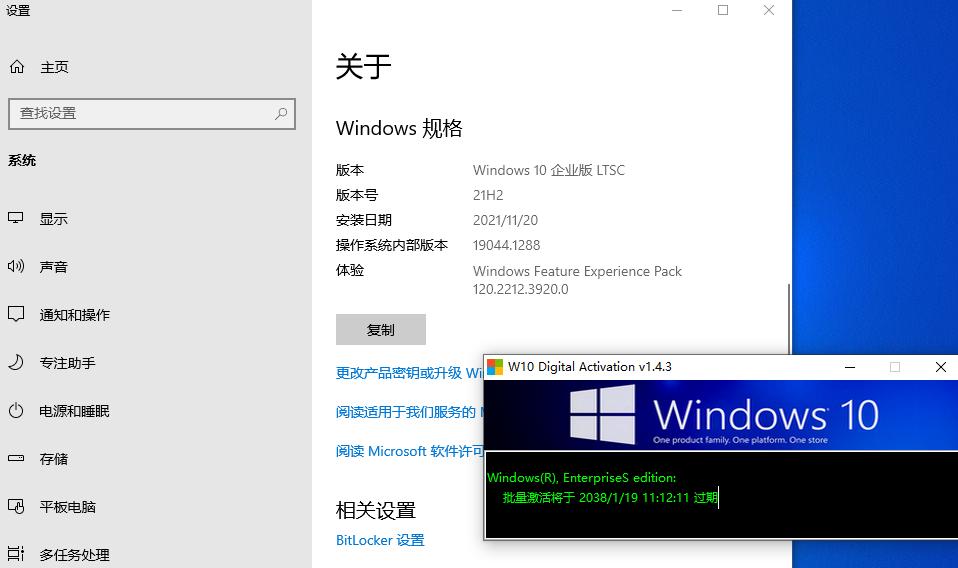Viewport: 958px width, 568px height.
Task: Close the W10 Digital Activation window
Action: (941, 367)
